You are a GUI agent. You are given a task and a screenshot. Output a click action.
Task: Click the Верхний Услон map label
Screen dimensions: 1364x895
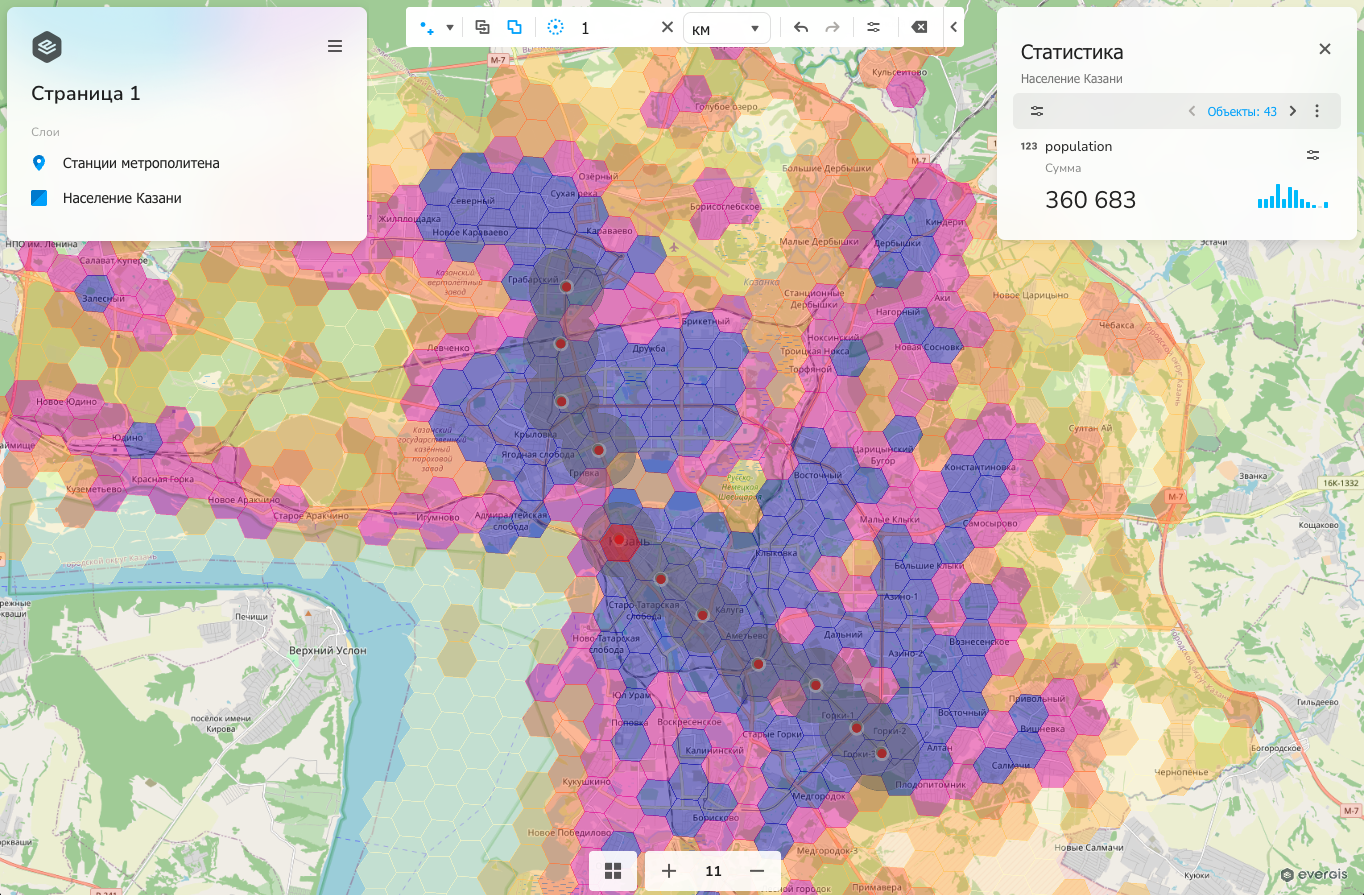pyautogui.click(x=327, y=650)
